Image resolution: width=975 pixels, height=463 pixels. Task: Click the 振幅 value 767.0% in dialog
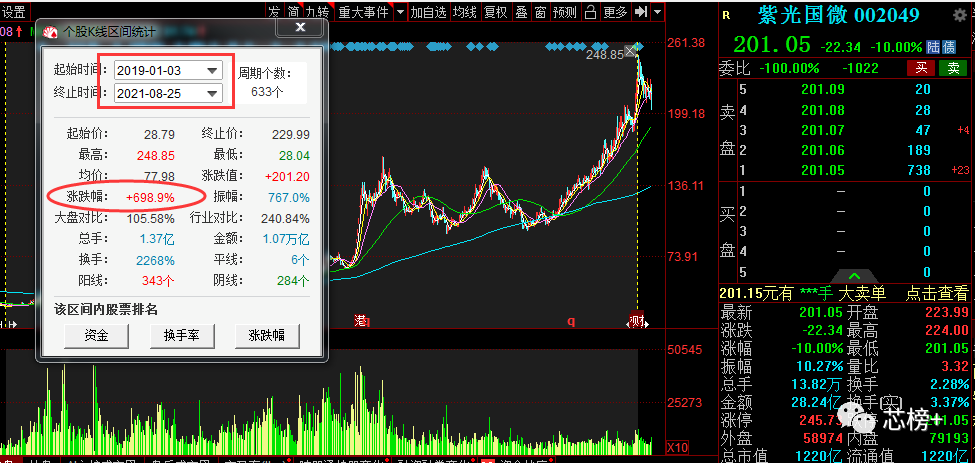[x=289, y=197]
